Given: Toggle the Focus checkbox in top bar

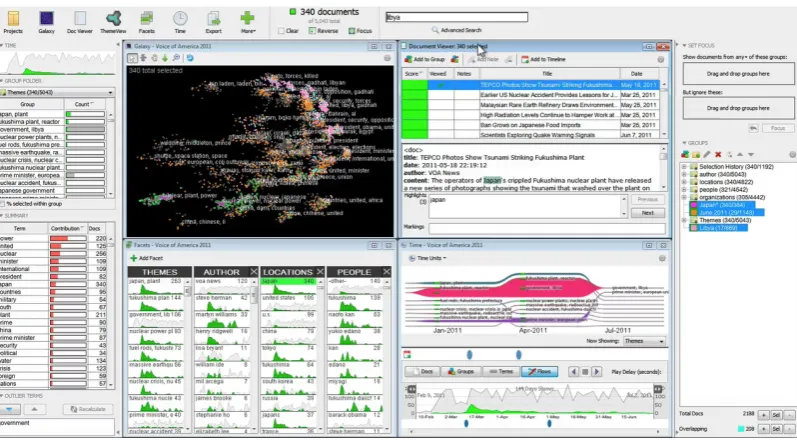Looking at the screenshot, I should (x=352, y=31).
